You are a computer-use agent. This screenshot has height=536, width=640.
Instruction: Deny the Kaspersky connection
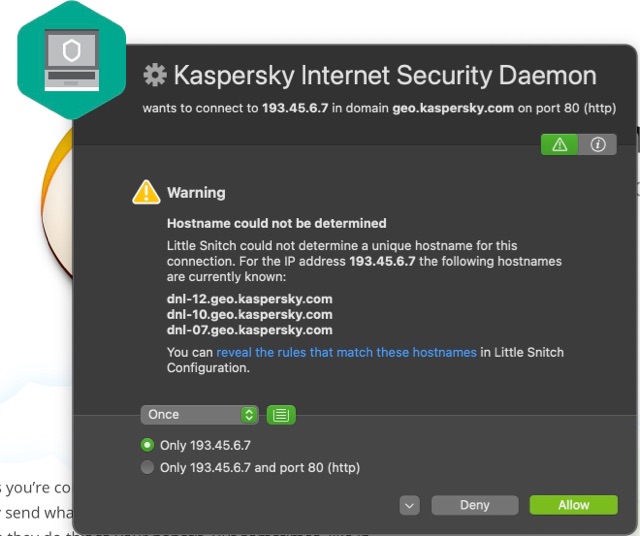click(474, 505)
